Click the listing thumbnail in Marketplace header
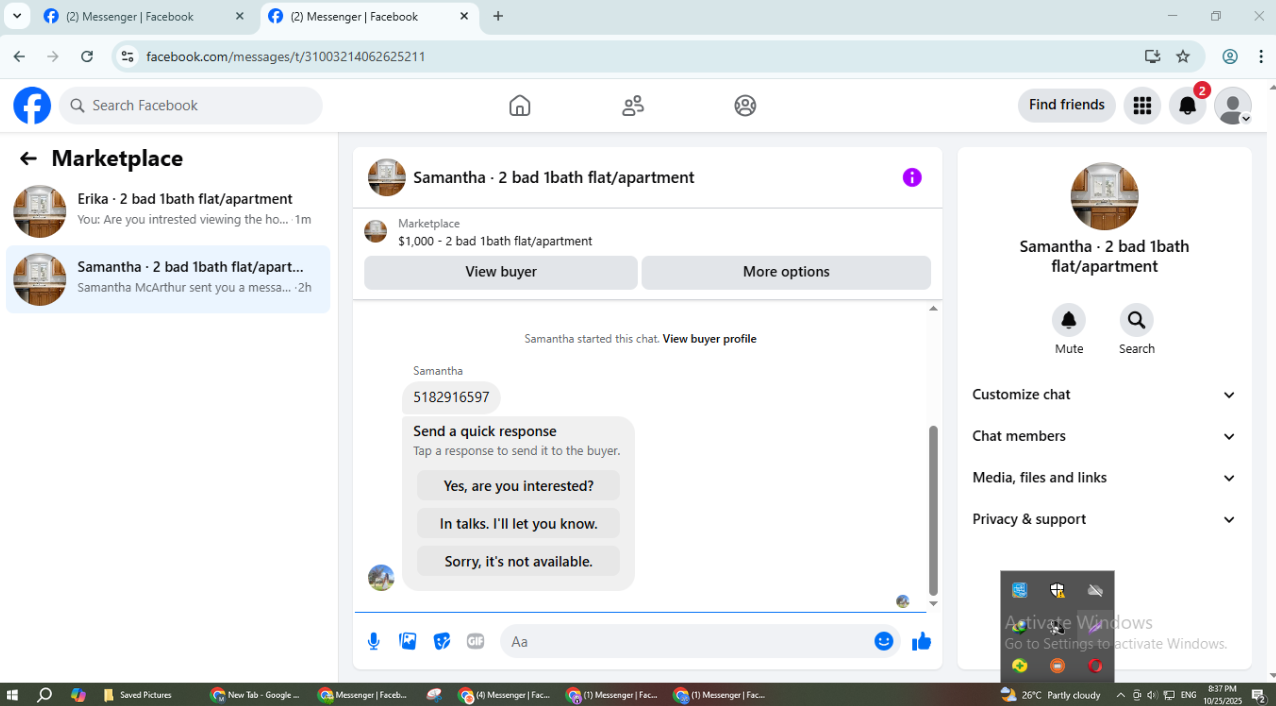This screenshot has height=706, width=1276. 375,232
